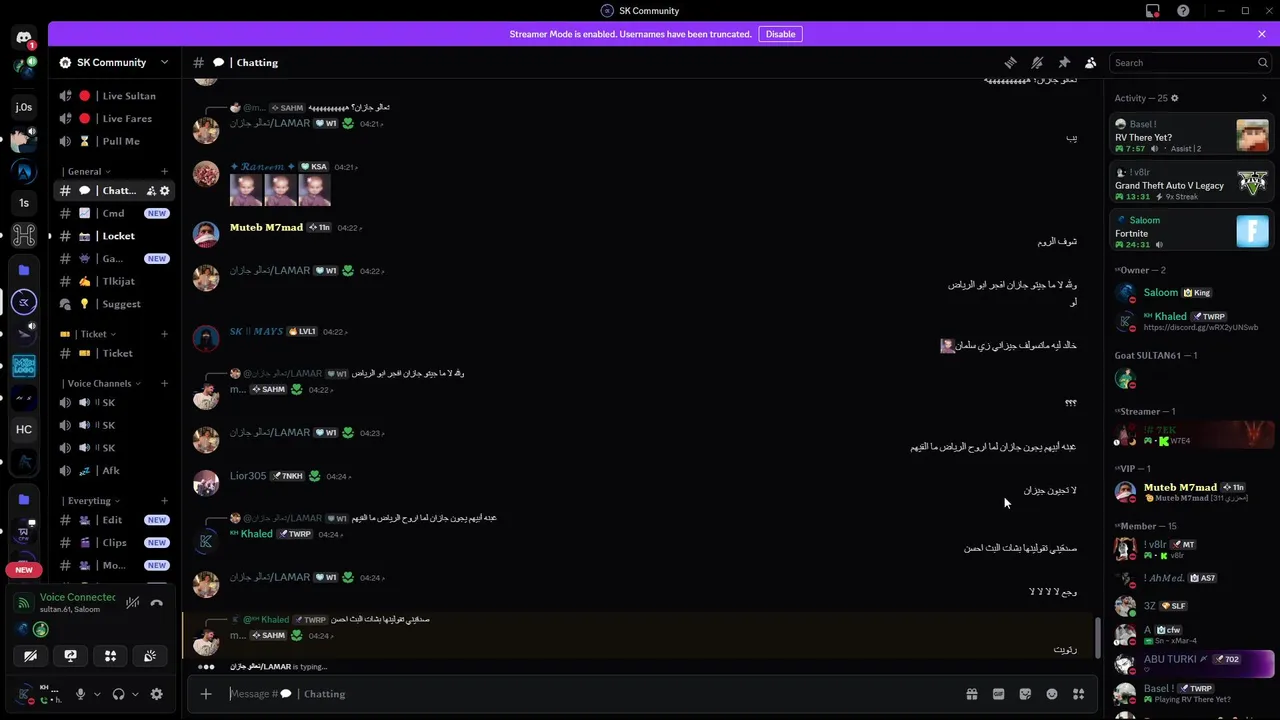This screenshot has height=720, width=1280.
Task: Open the emoji picker in message bar
Action: (x=1052, y=694)
